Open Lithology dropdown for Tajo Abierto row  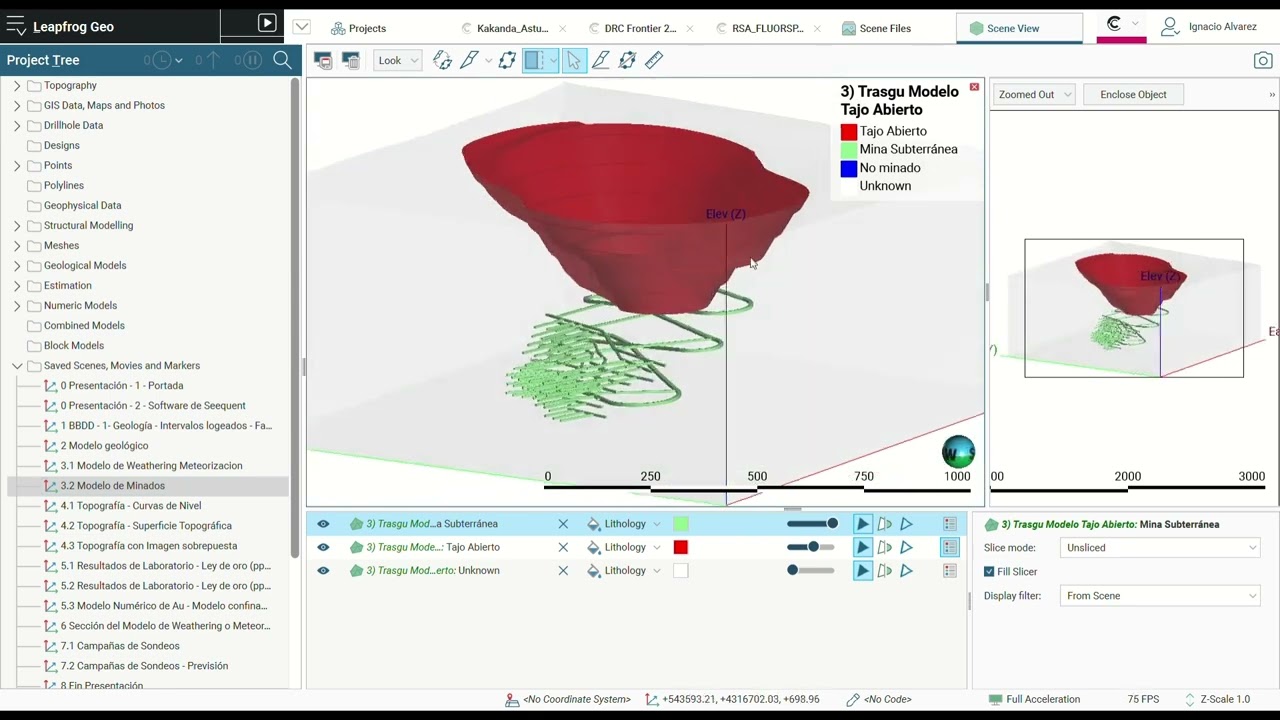click(656, 548)
